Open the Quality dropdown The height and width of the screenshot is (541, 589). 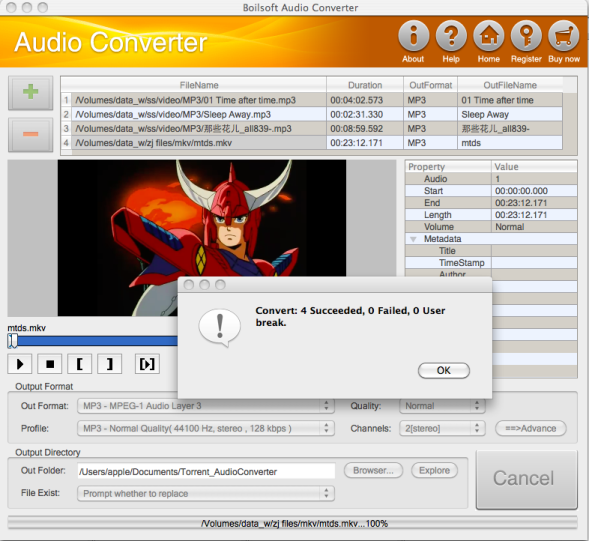(442, 406)
